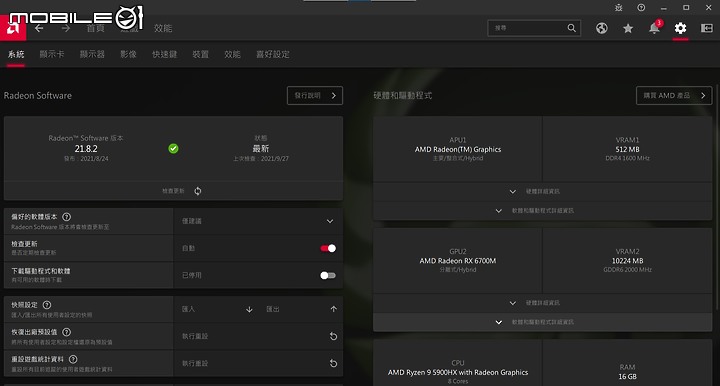720x386 pixels.
Task: Expand 硬體詳細資訊 under APU1
Action: click(x=542, y=191)
